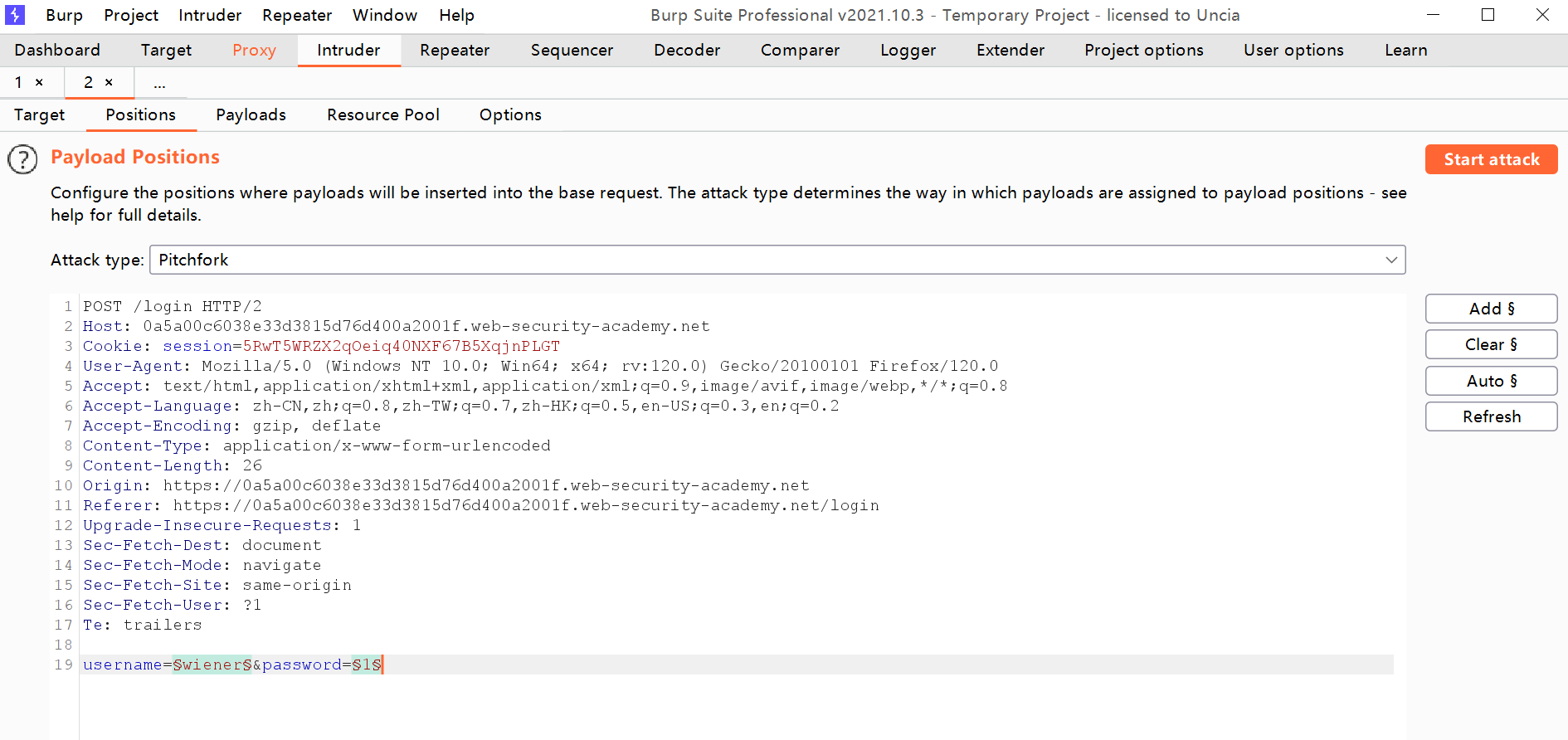Image resolution: width=1568 pixels, height=740 pixels.
Task: Click the Refresh button
Action: click(1491, 416)
